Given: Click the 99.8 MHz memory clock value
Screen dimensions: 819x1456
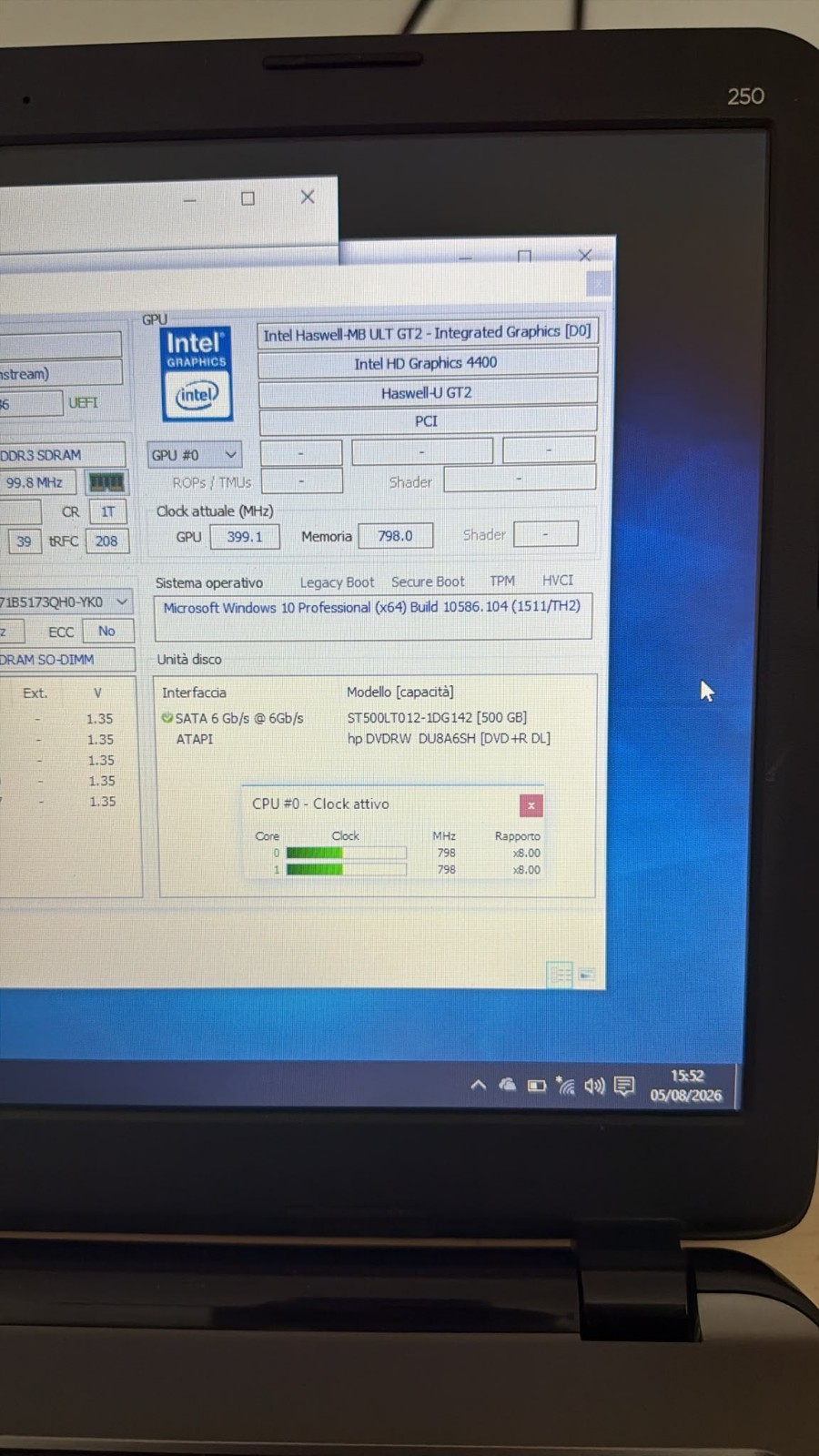Looking at the screenshot, I should [x=37, y=482].
